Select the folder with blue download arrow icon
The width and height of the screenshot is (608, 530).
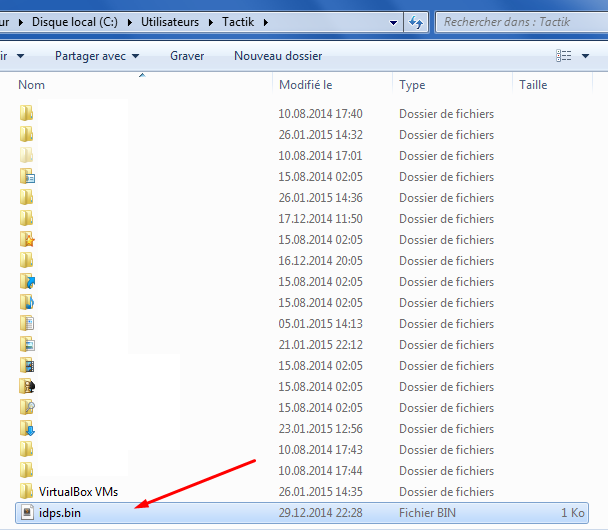coord(27,429)
